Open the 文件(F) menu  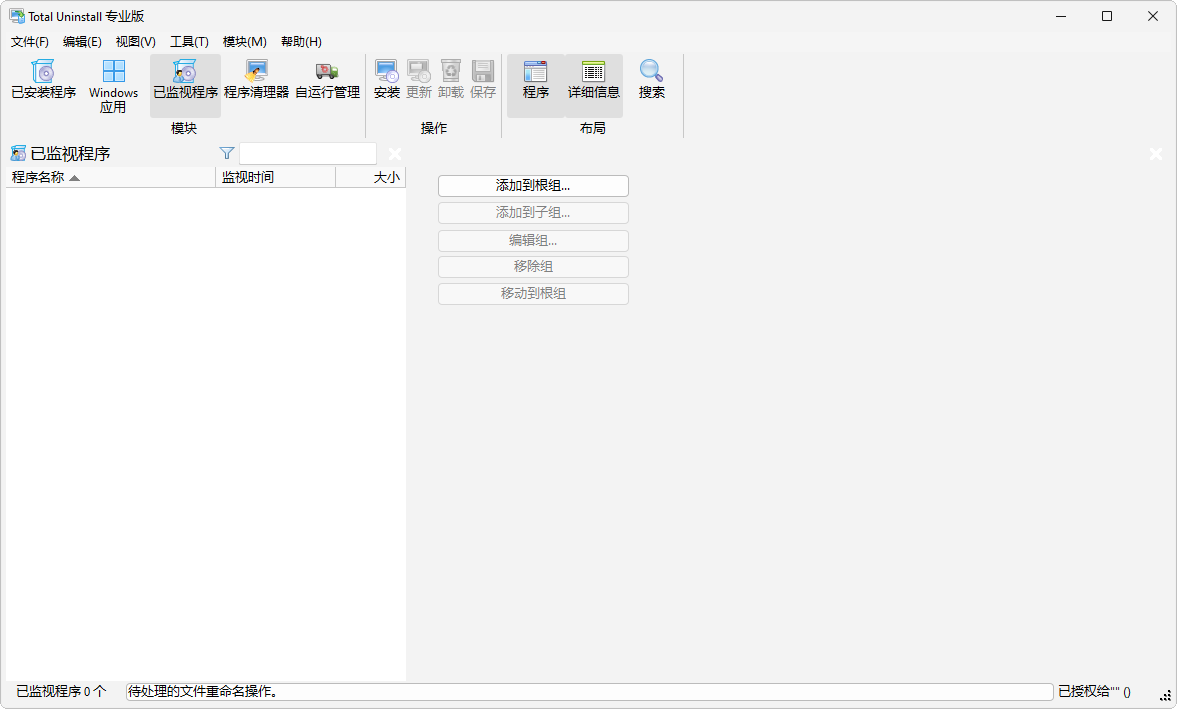click(x=29, y=41)
